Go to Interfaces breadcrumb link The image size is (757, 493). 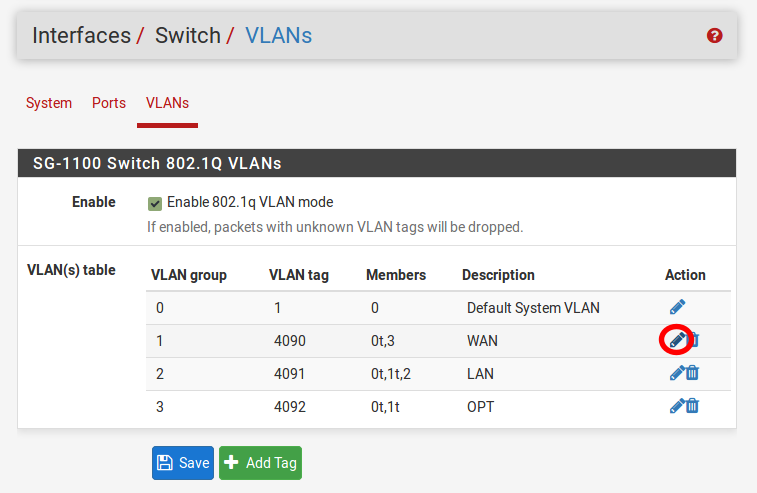click(81, 36)
